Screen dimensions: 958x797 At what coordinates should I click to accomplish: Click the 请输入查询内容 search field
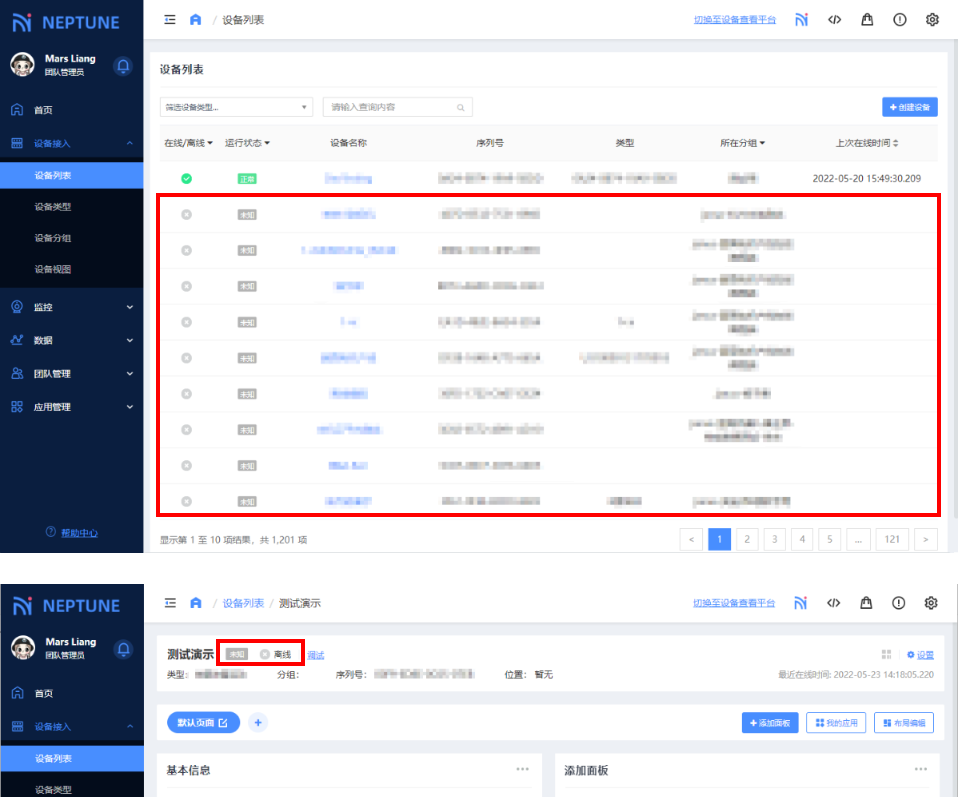click(x=390, y=107)
